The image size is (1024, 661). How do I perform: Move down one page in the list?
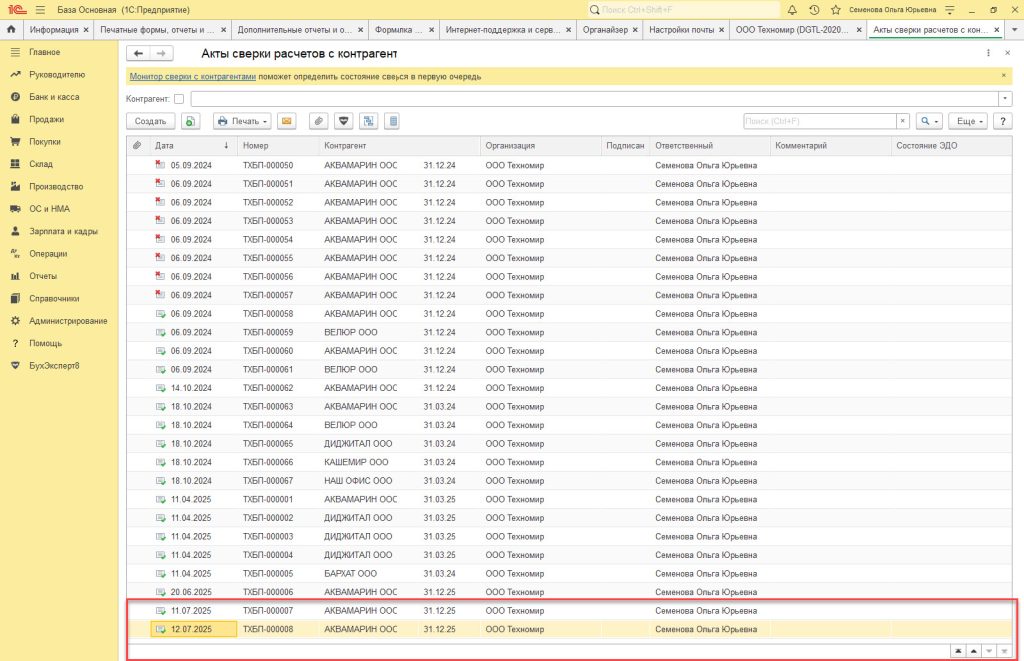pos(989,651)
